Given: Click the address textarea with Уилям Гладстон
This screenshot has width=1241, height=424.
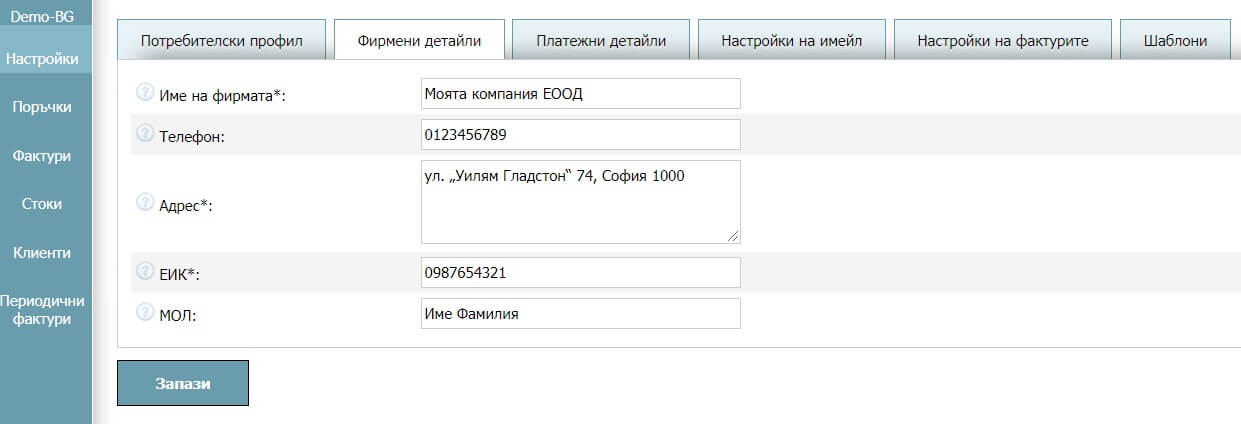Looking at the screenshot, I should pyautogui.click(x=581, y=201).
